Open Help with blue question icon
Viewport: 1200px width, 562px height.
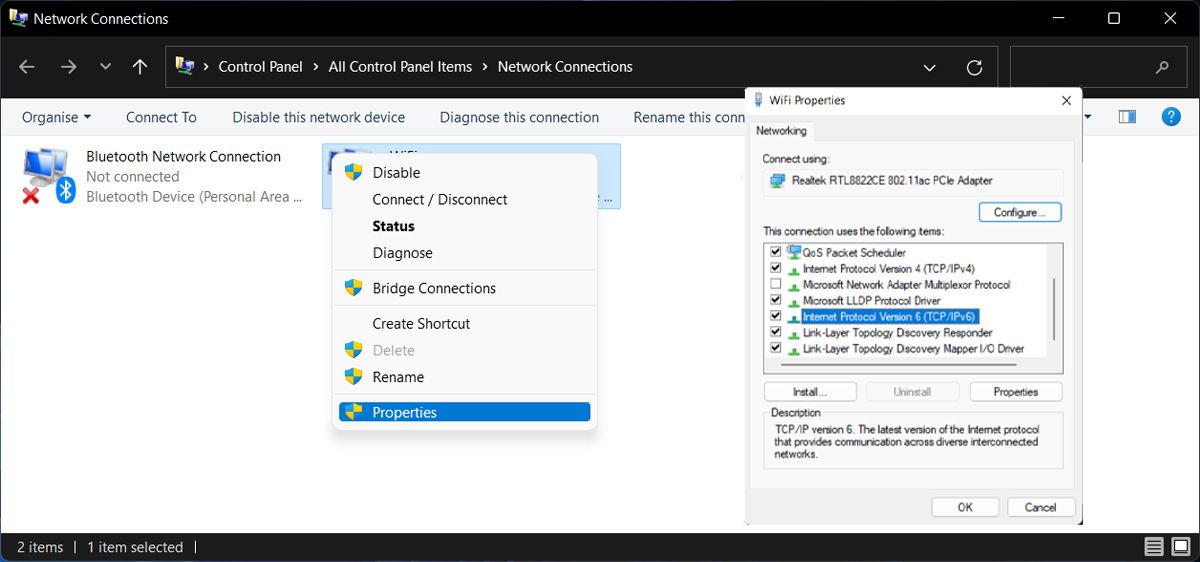click(1171, 117)
